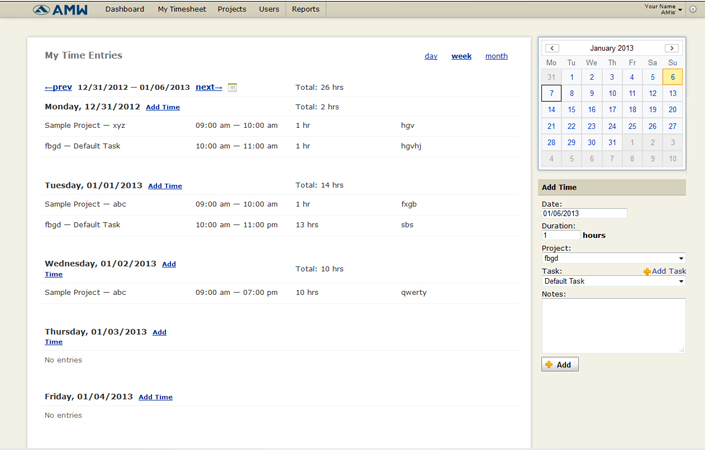The height and width of the screenshot is (450, 705).
Task: Select January 6 in the calendar
Action: coord(673,77)
